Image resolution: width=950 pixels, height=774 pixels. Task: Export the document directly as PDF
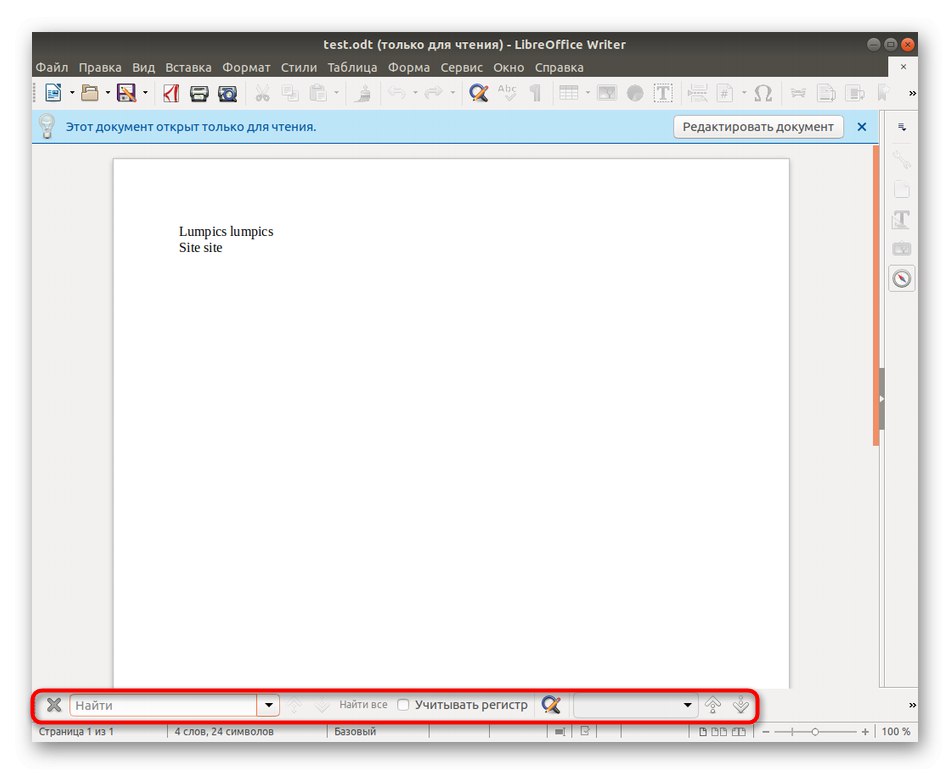point(170,92)
